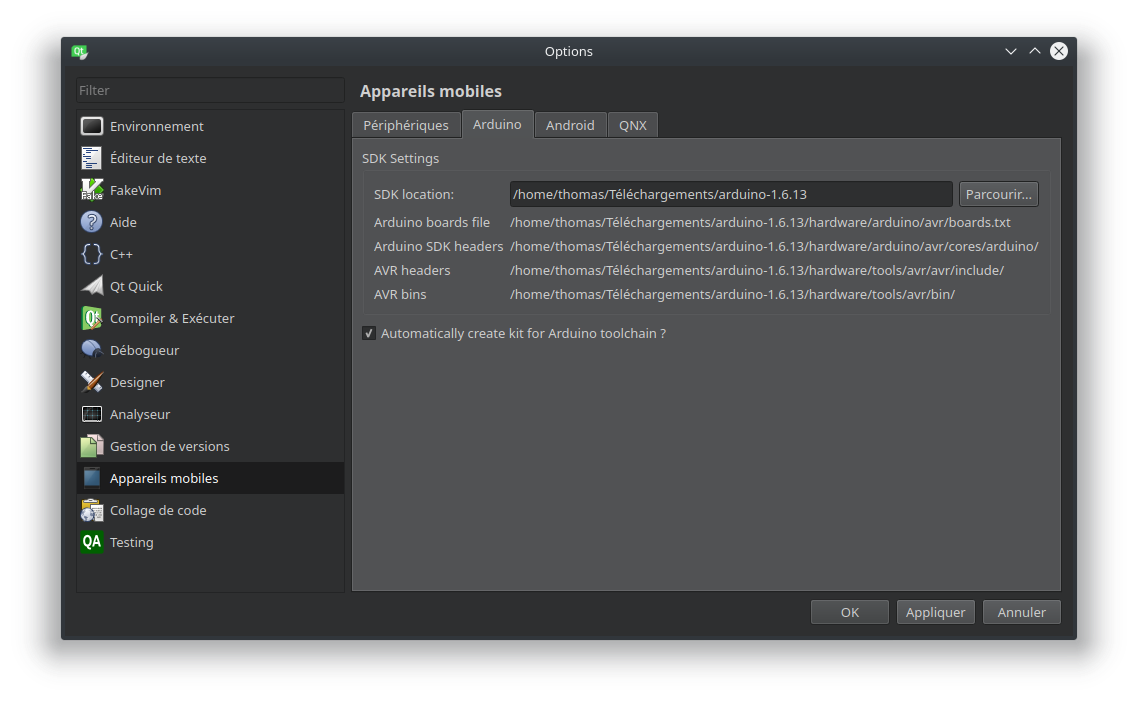This screenshot has width=1138, height=701.
Task: Click the AVR bins path text
Action: pos(732,294)
